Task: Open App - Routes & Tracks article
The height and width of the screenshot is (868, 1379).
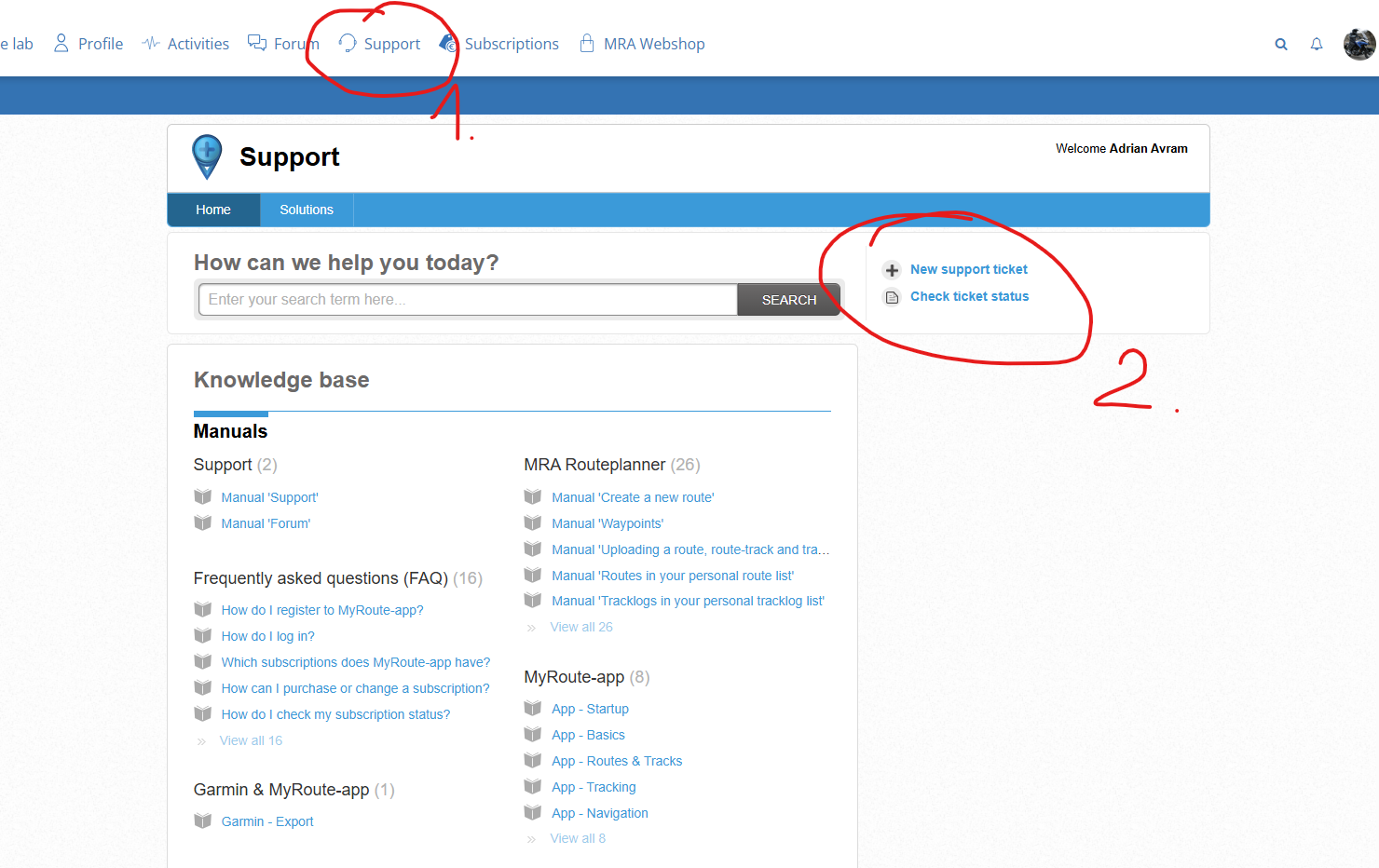Action: [617, 761]
